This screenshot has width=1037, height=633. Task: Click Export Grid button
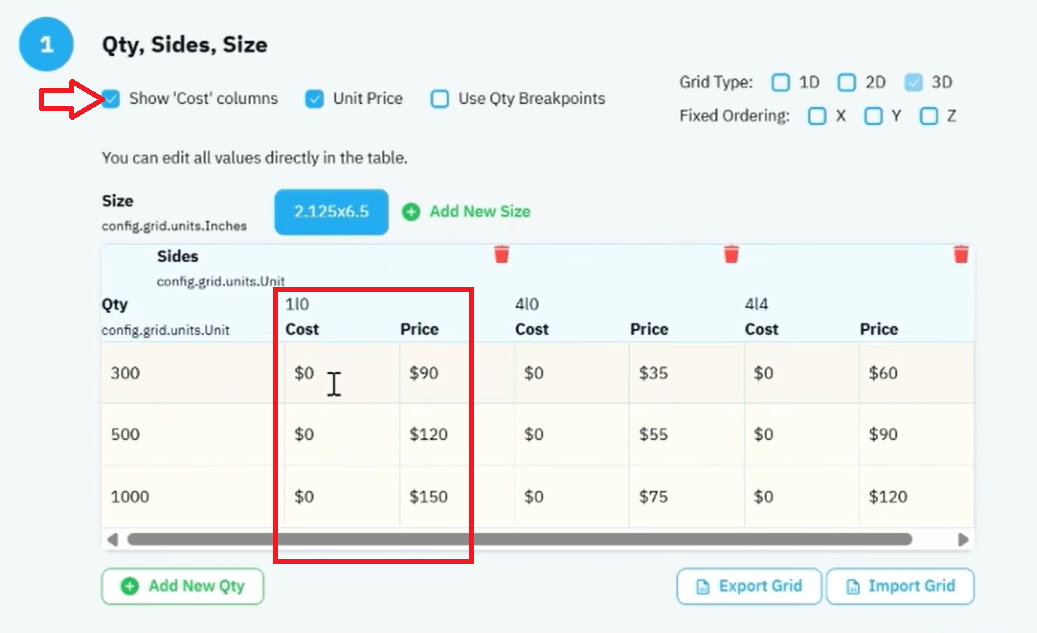click(x=749, y=586)
